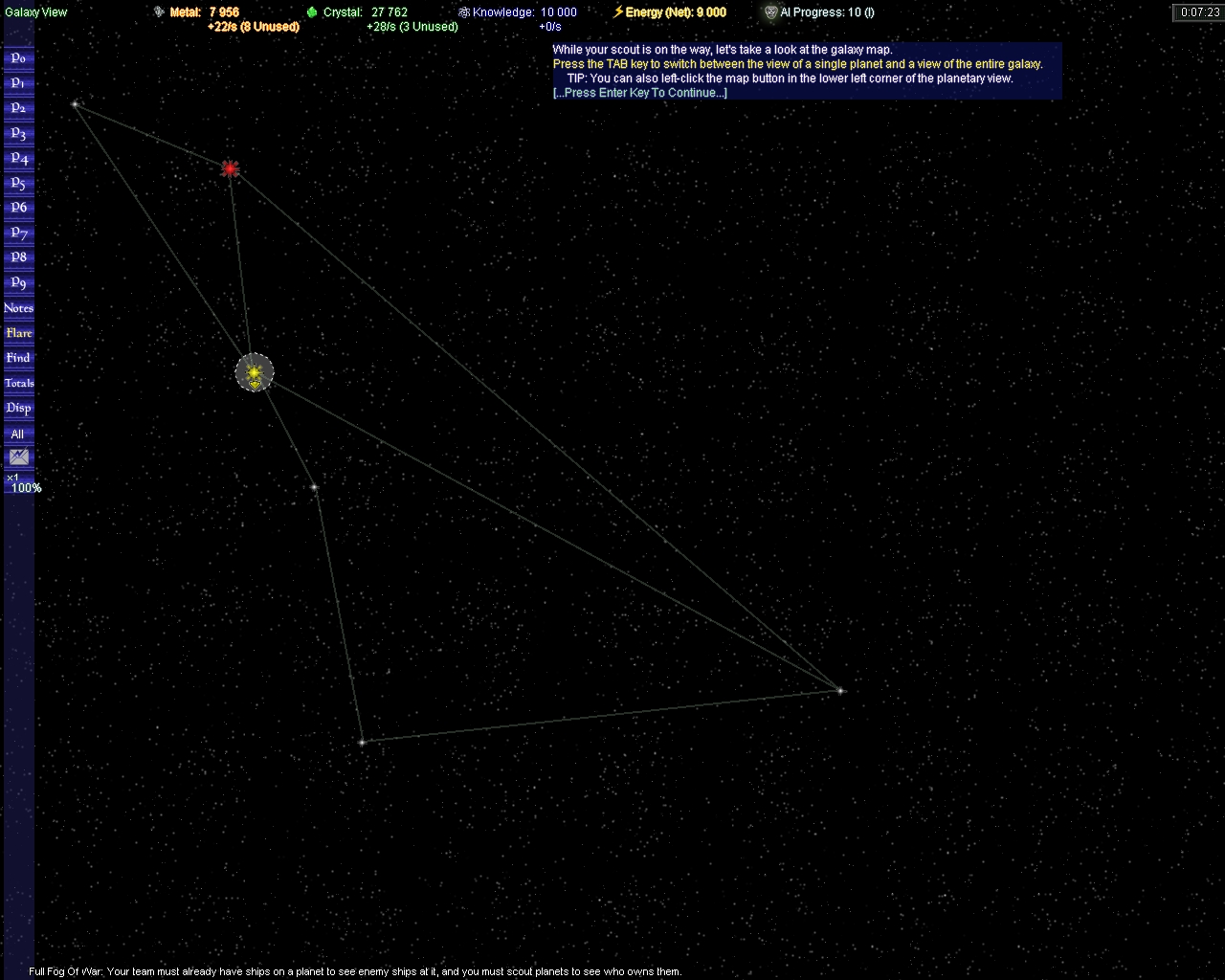The image size is (1225, 980).
Task: Click the Metal resource icon
Action: click(x=159, y=12)
